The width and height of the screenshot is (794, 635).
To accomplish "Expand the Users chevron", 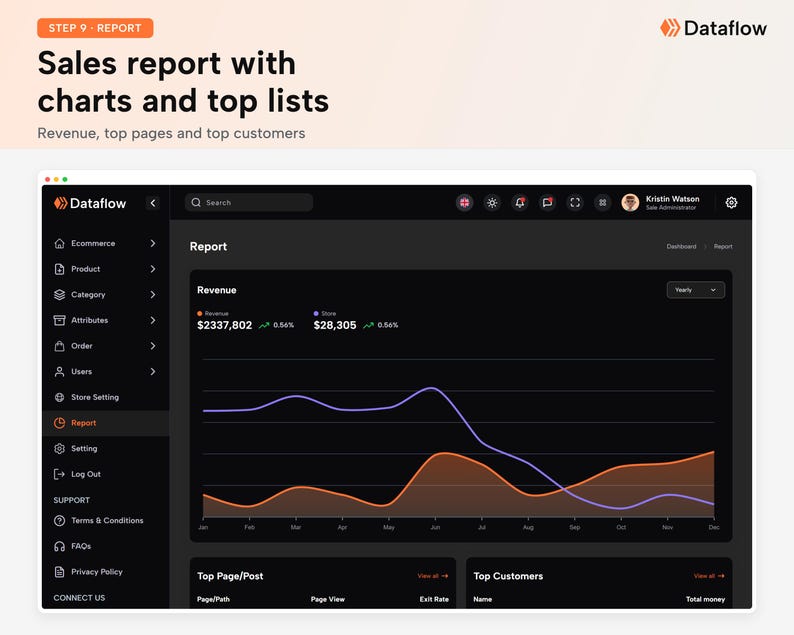I will 152,372.
